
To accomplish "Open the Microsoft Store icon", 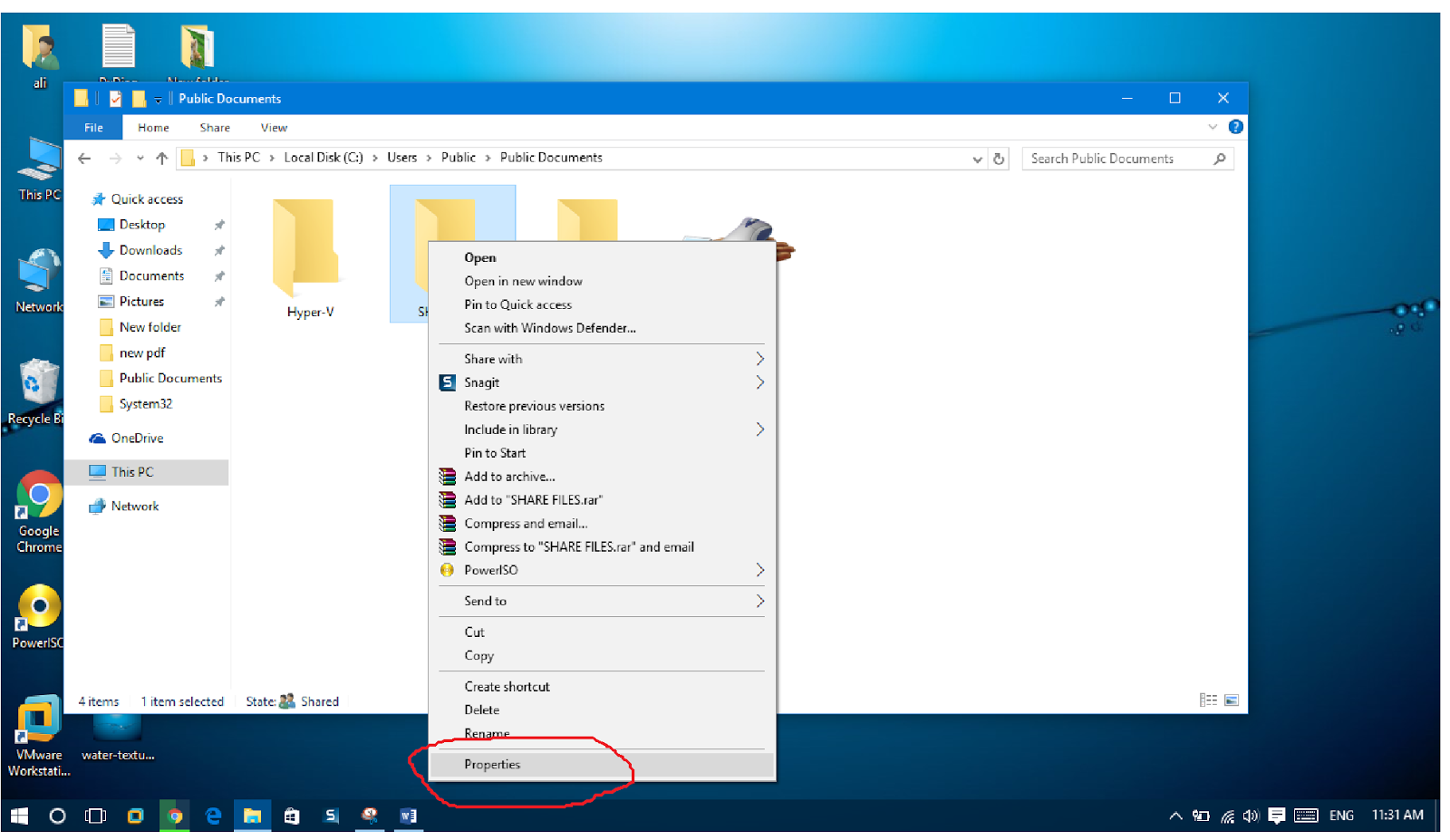I will click(292, 816).
